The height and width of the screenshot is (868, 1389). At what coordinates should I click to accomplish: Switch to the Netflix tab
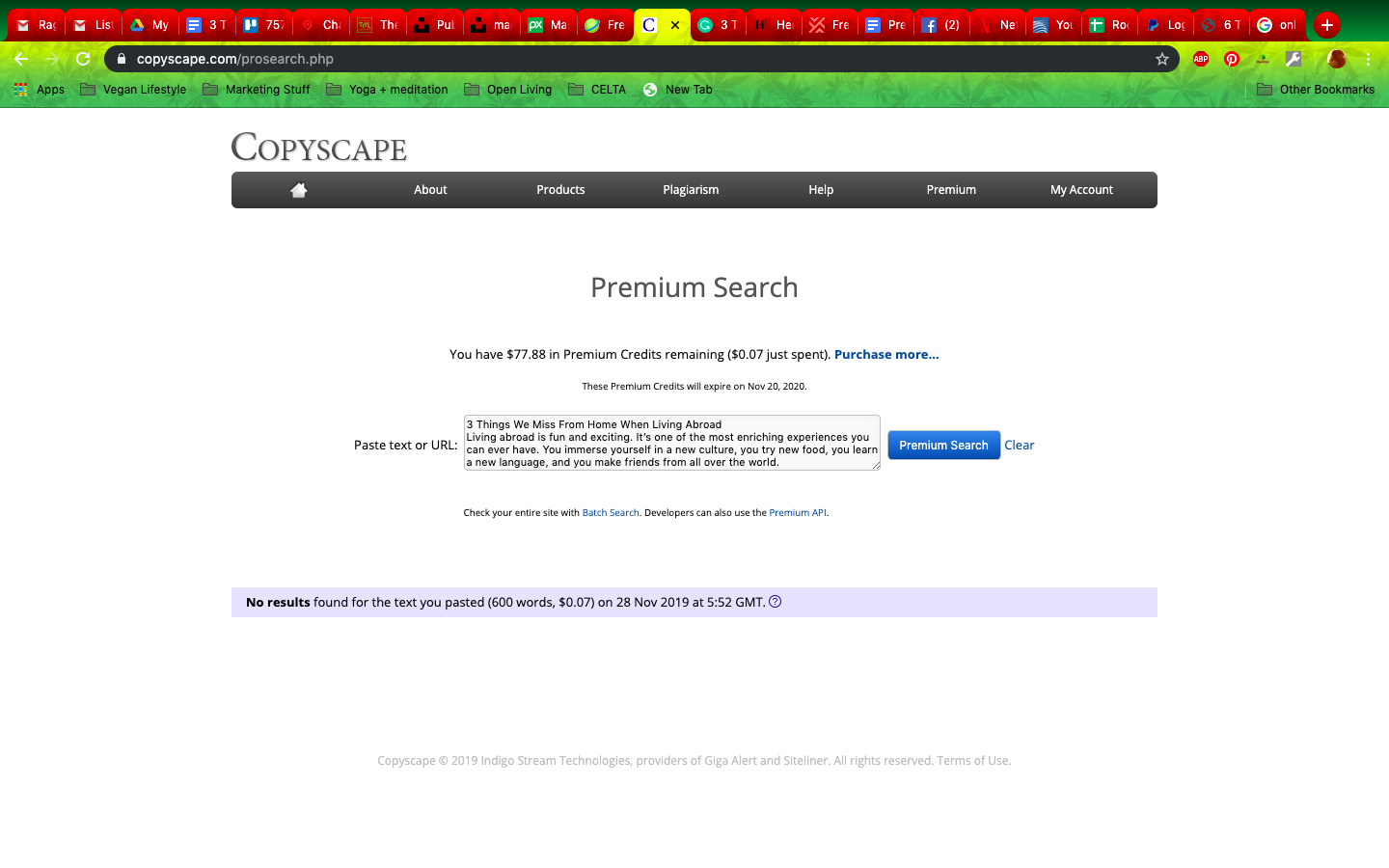click(x=997, y=25)
